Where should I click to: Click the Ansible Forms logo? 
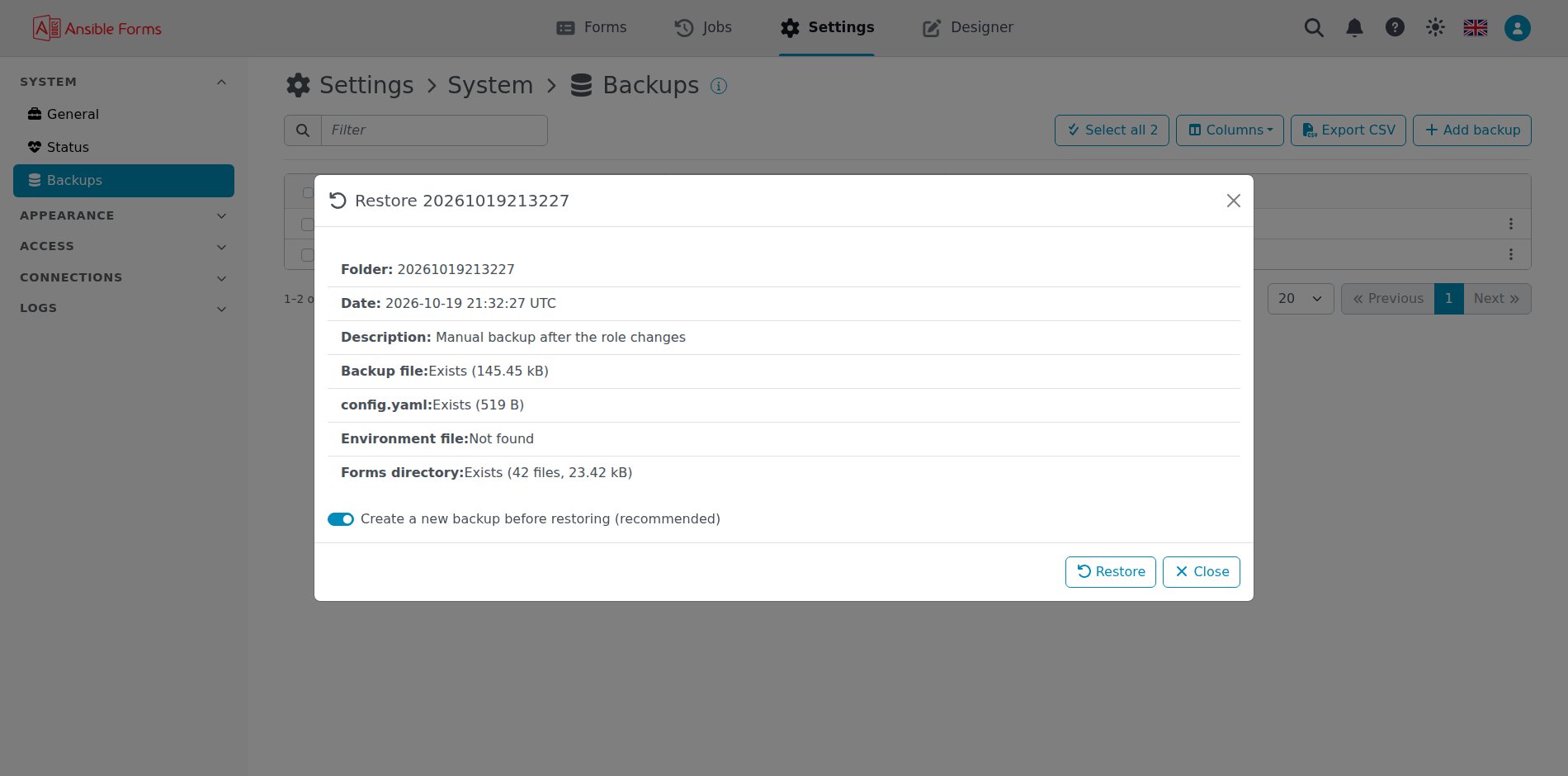point(97,28)
